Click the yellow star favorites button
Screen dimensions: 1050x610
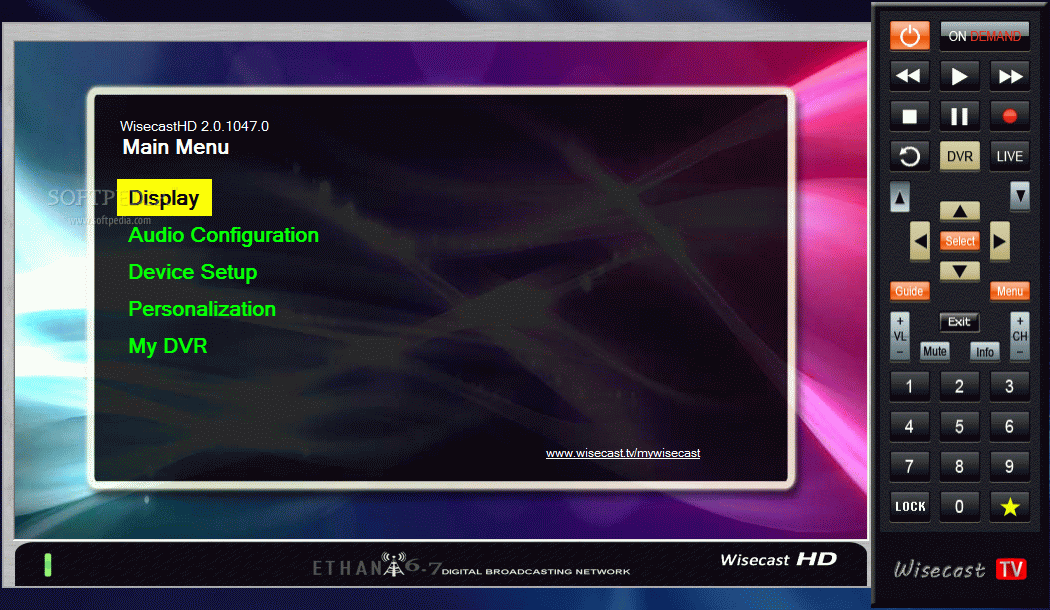click(1010, 507)
